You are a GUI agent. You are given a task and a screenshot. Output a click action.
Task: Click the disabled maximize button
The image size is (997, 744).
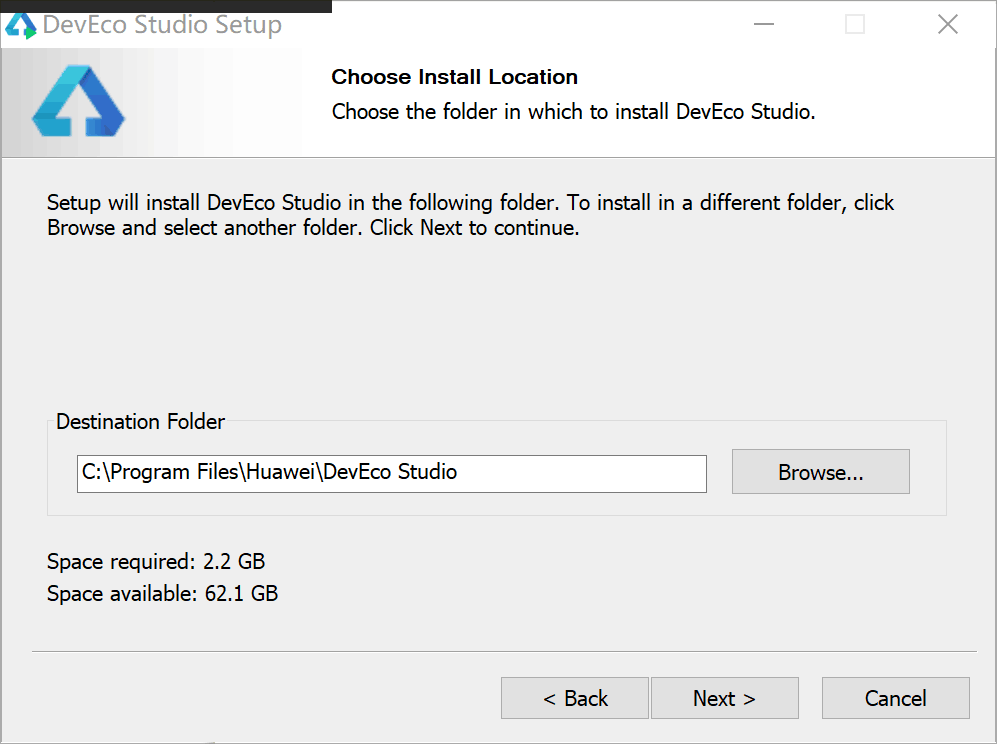[x=855, y=24]
